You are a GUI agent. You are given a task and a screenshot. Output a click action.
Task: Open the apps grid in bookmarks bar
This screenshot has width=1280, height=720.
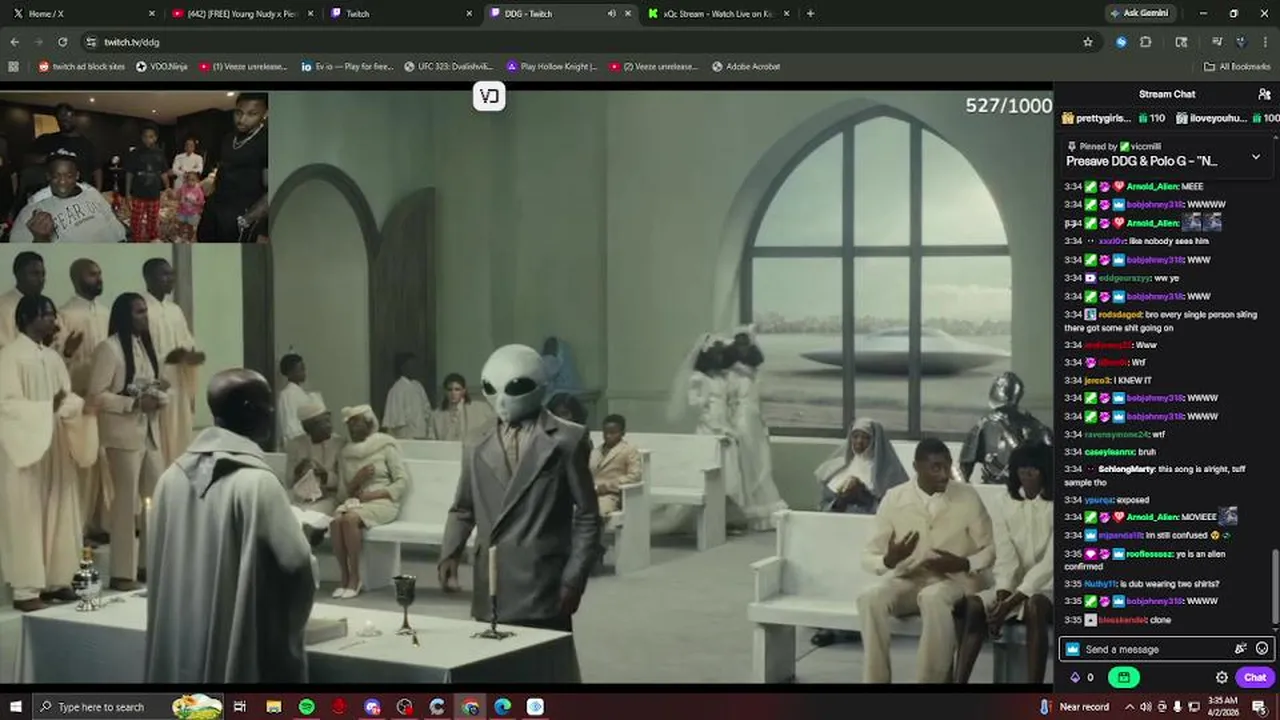pyautogui.click(x=13, y=66)
